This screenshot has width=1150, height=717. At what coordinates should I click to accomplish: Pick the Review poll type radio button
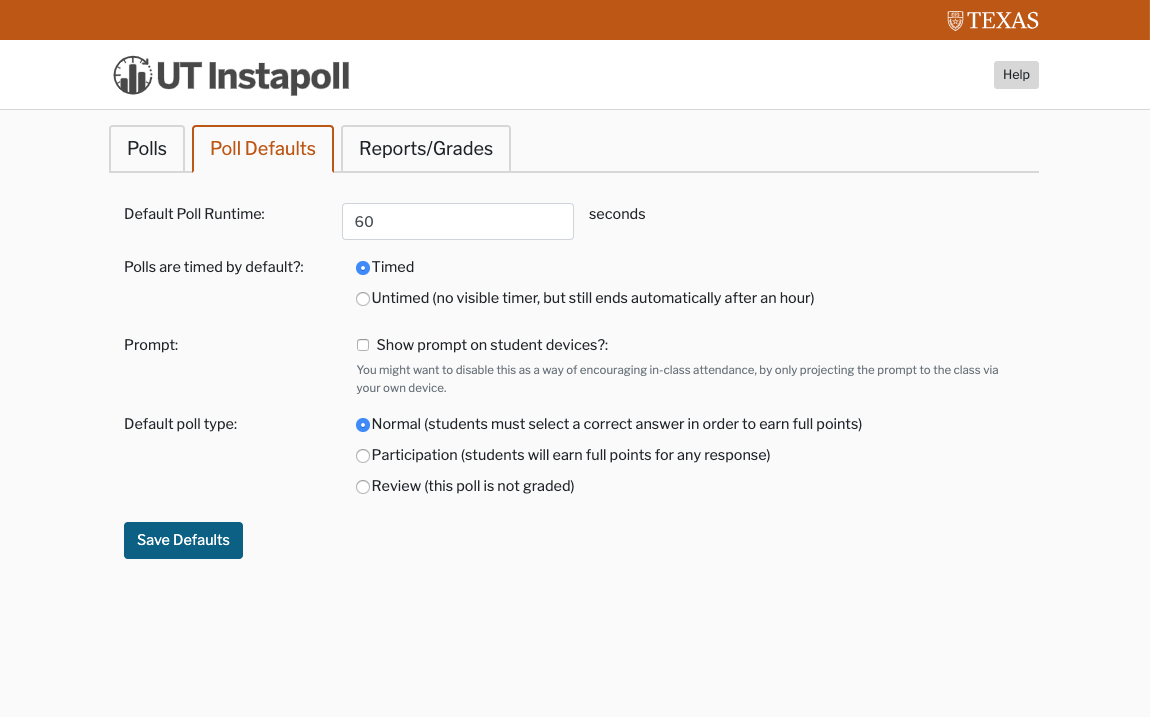363,487
